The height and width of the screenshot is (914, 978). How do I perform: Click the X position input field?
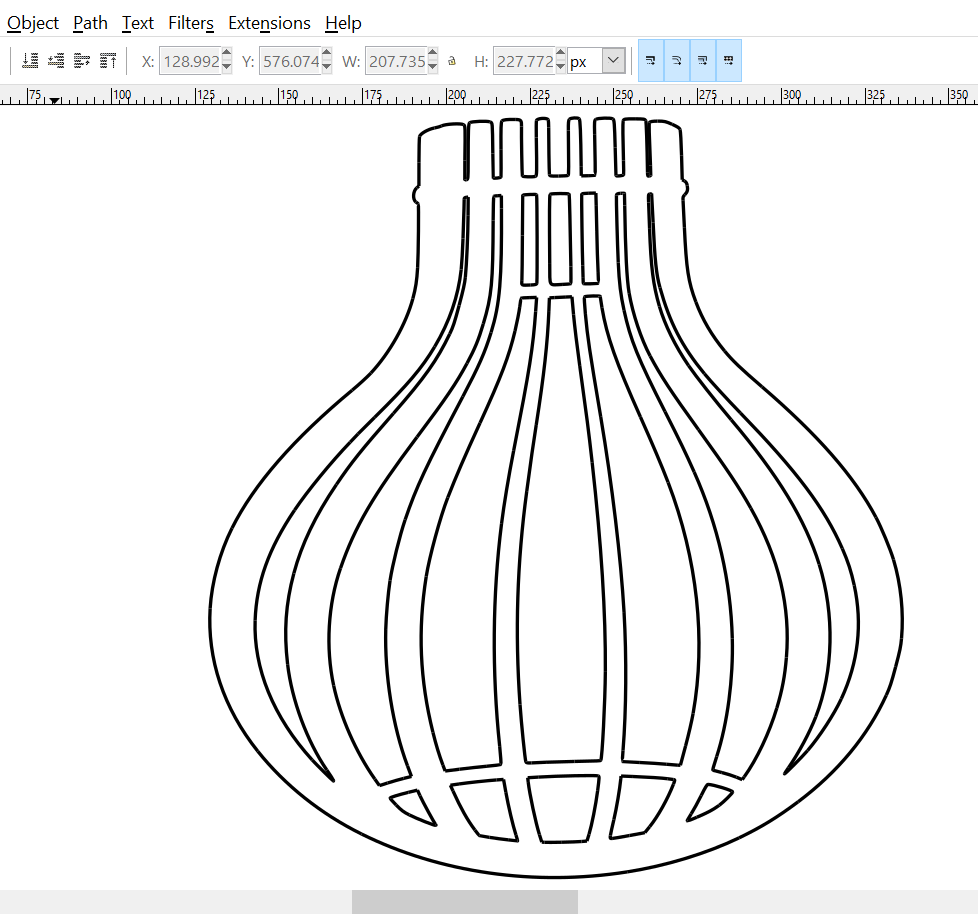coord(190,61)
